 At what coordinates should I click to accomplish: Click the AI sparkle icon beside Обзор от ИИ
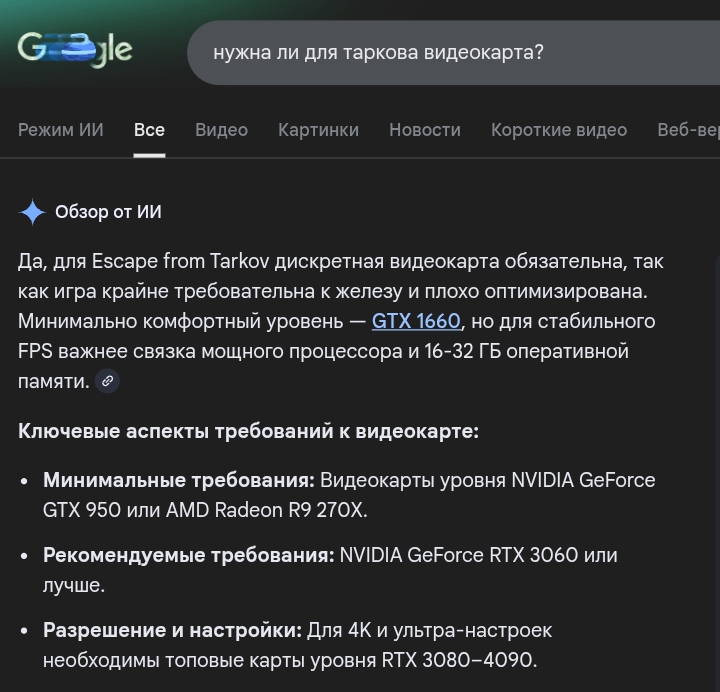pos(32,212)
